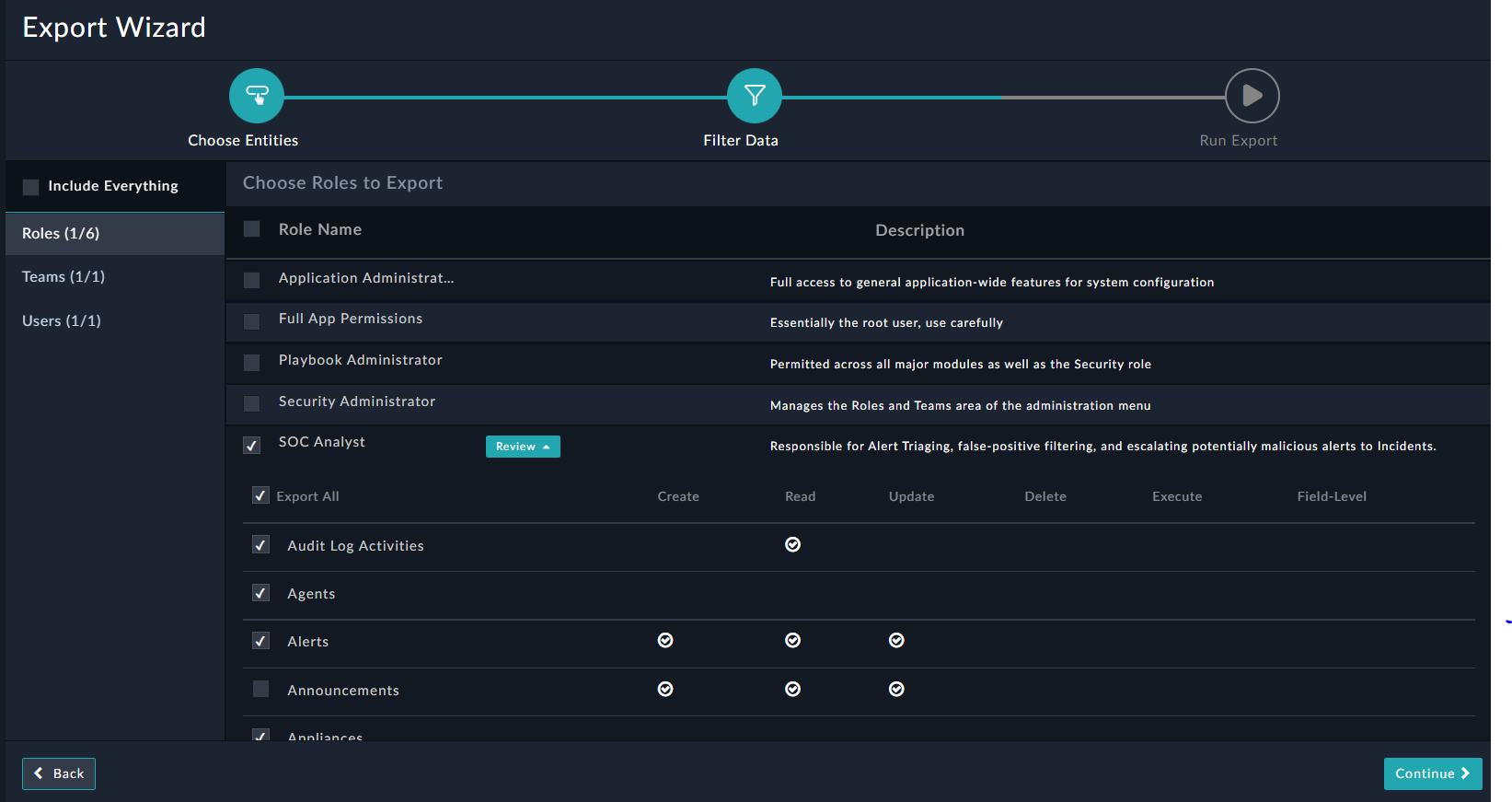Click the Execute column header
The width and height of the screenshot is (1512, 802).
coord(1177,496)
